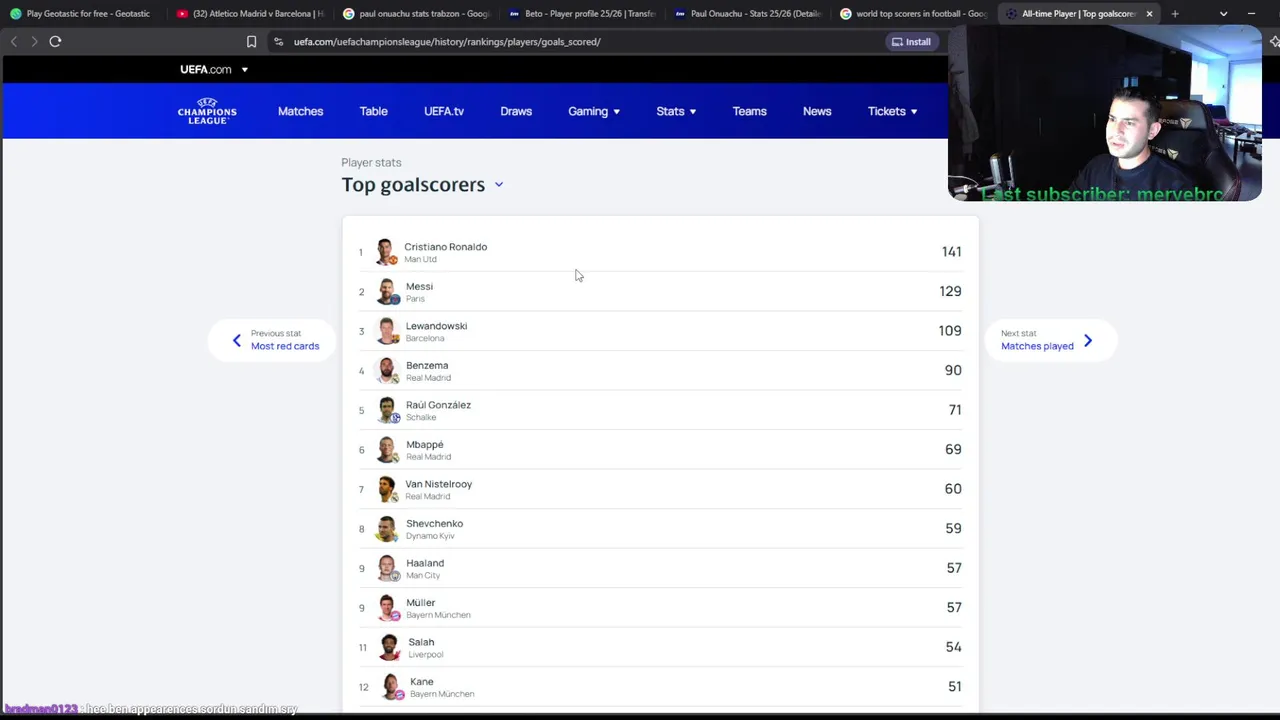
Task: Open Van Nistelrooy's name link
Action: tap(438, 484)
